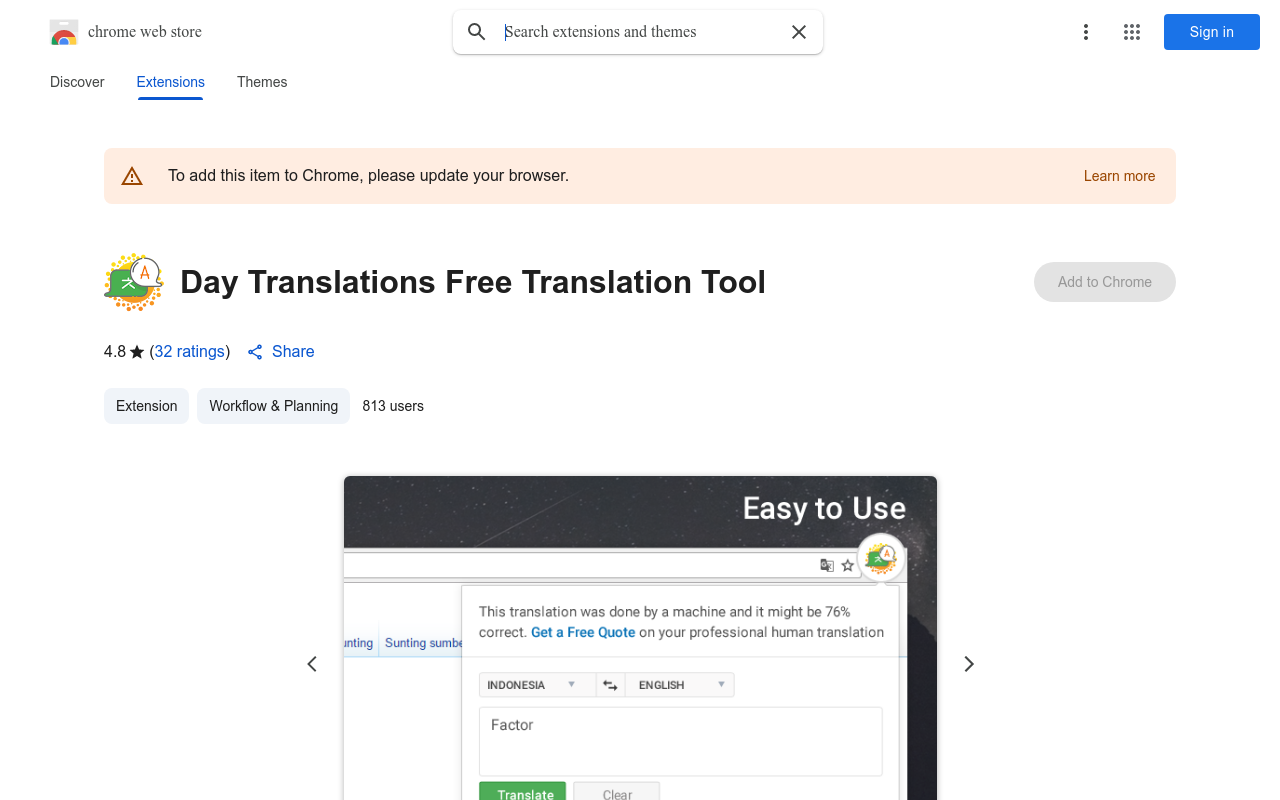
Task: Click the Add to Chrome button
Action: [1105, 282]
